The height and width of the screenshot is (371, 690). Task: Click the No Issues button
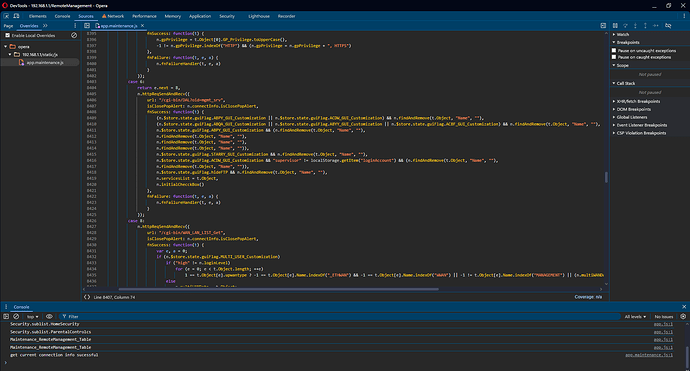pyautogui.click(x=664, y=316)
